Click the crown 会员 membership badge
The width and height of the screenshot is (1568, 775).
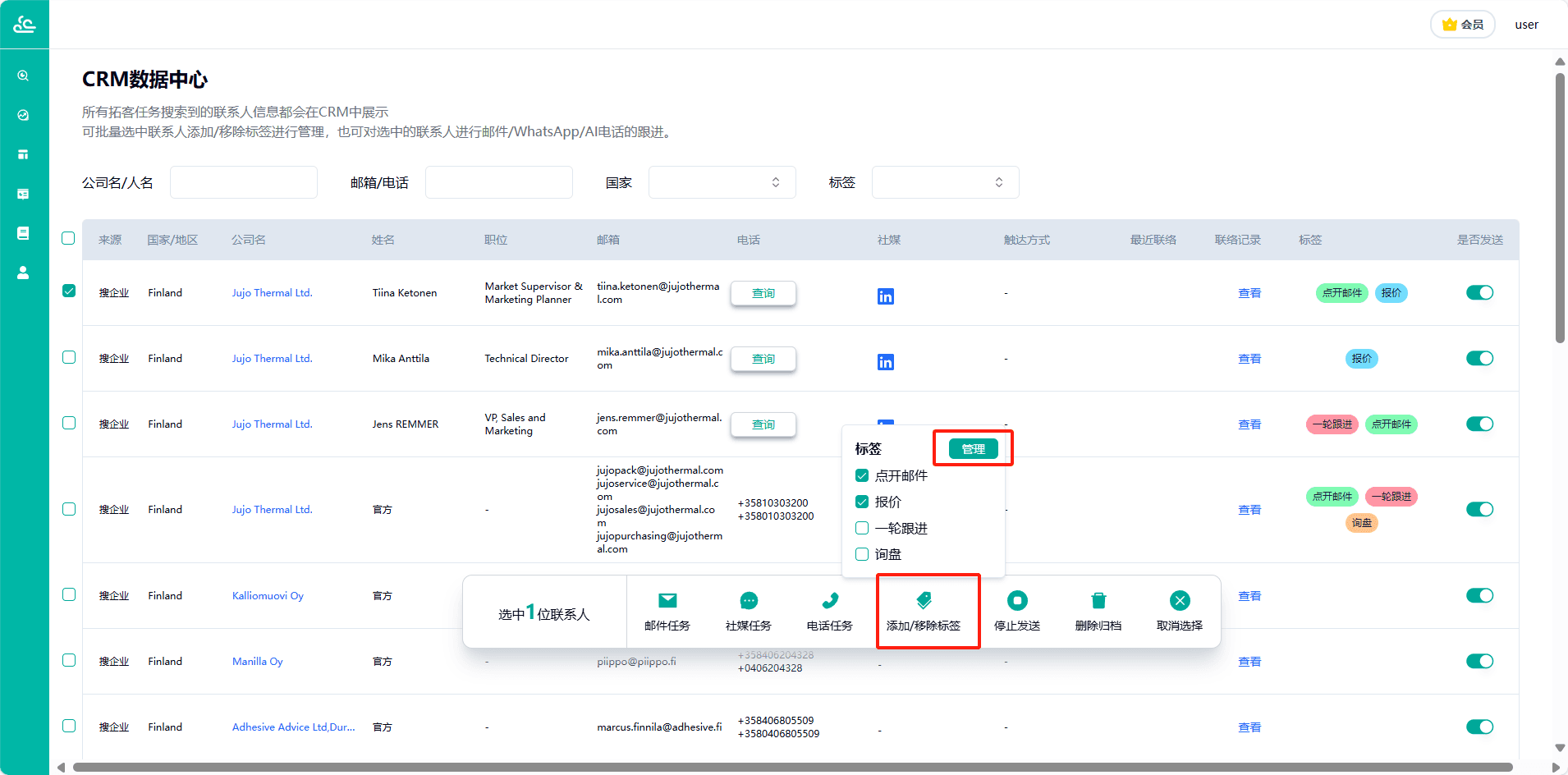click(x=1463, y=25)
